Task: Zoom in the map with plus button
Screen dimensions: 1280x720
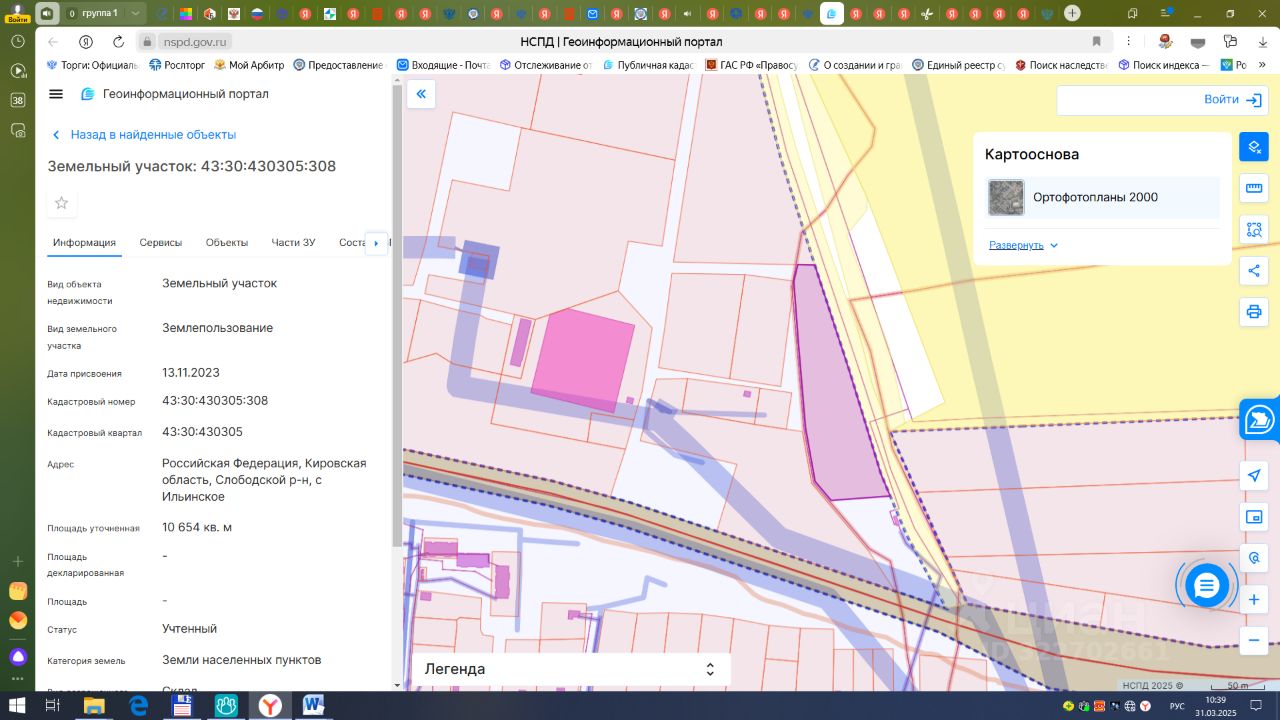Action: [1254, 599]
